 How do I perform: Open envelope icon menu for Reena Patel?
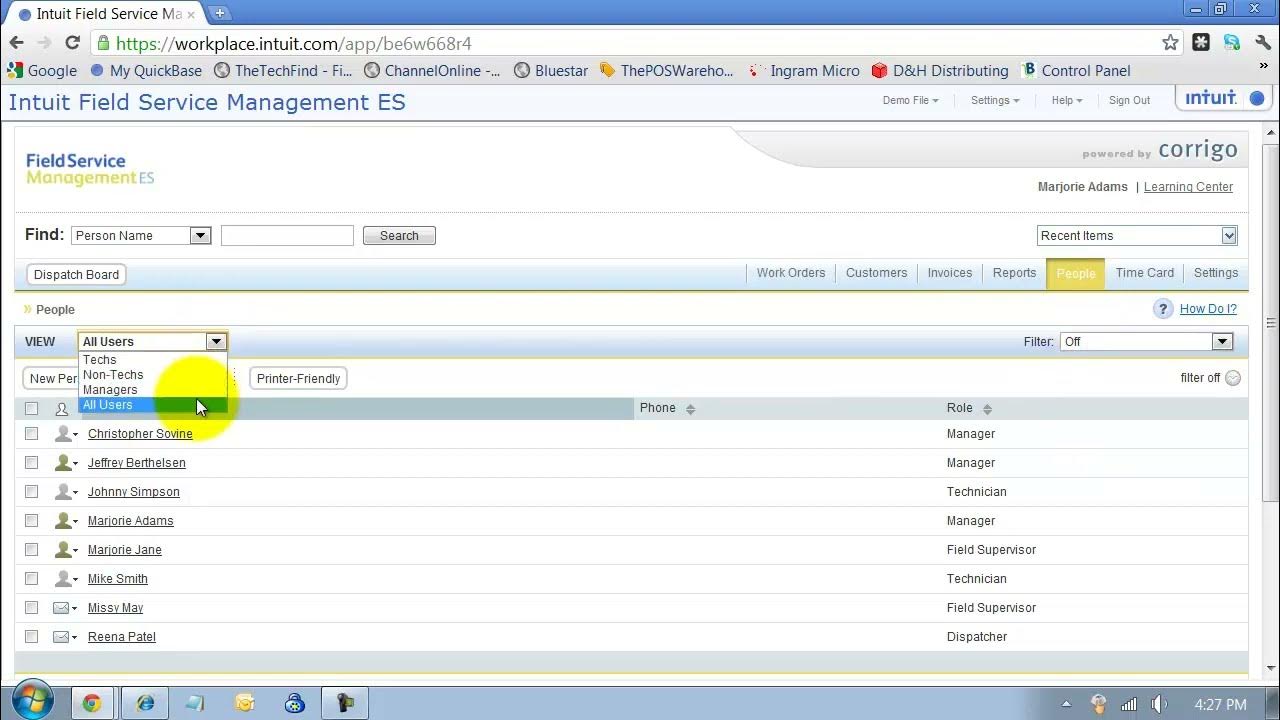click(x=66, y=637)
